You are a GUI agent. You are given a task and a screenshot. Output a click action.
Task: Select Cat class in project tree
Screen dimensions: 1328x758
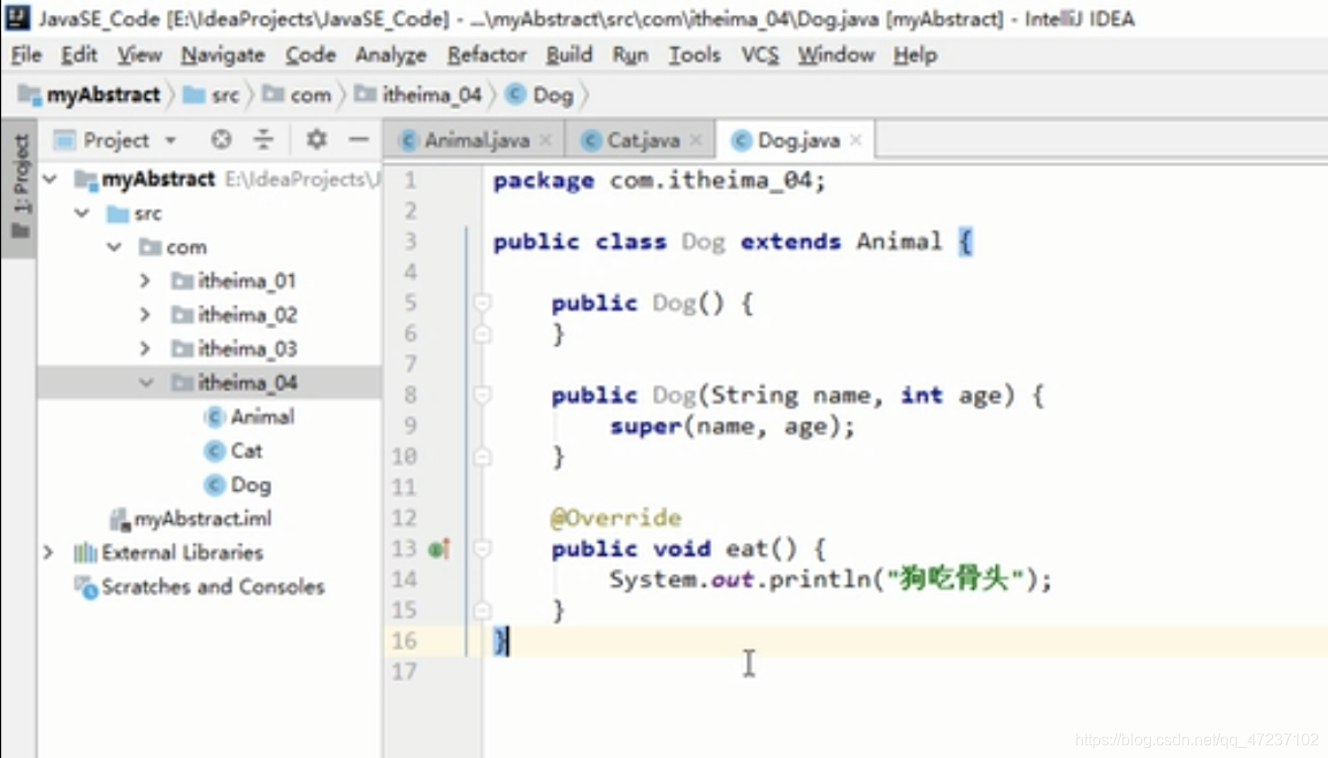coord(246,451)
